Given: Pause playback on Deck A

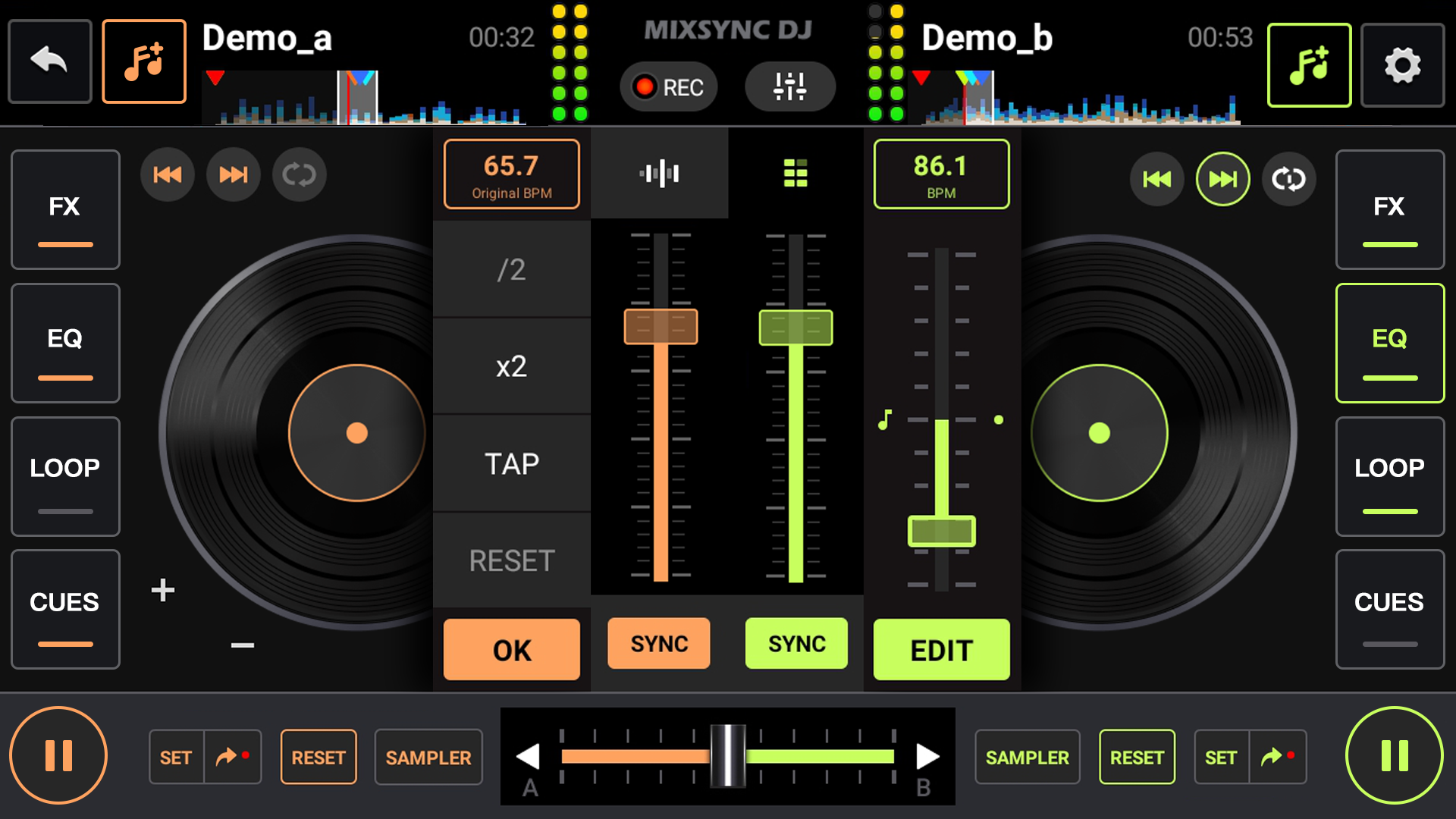Looking at the screenshot, I should [58, 755].
